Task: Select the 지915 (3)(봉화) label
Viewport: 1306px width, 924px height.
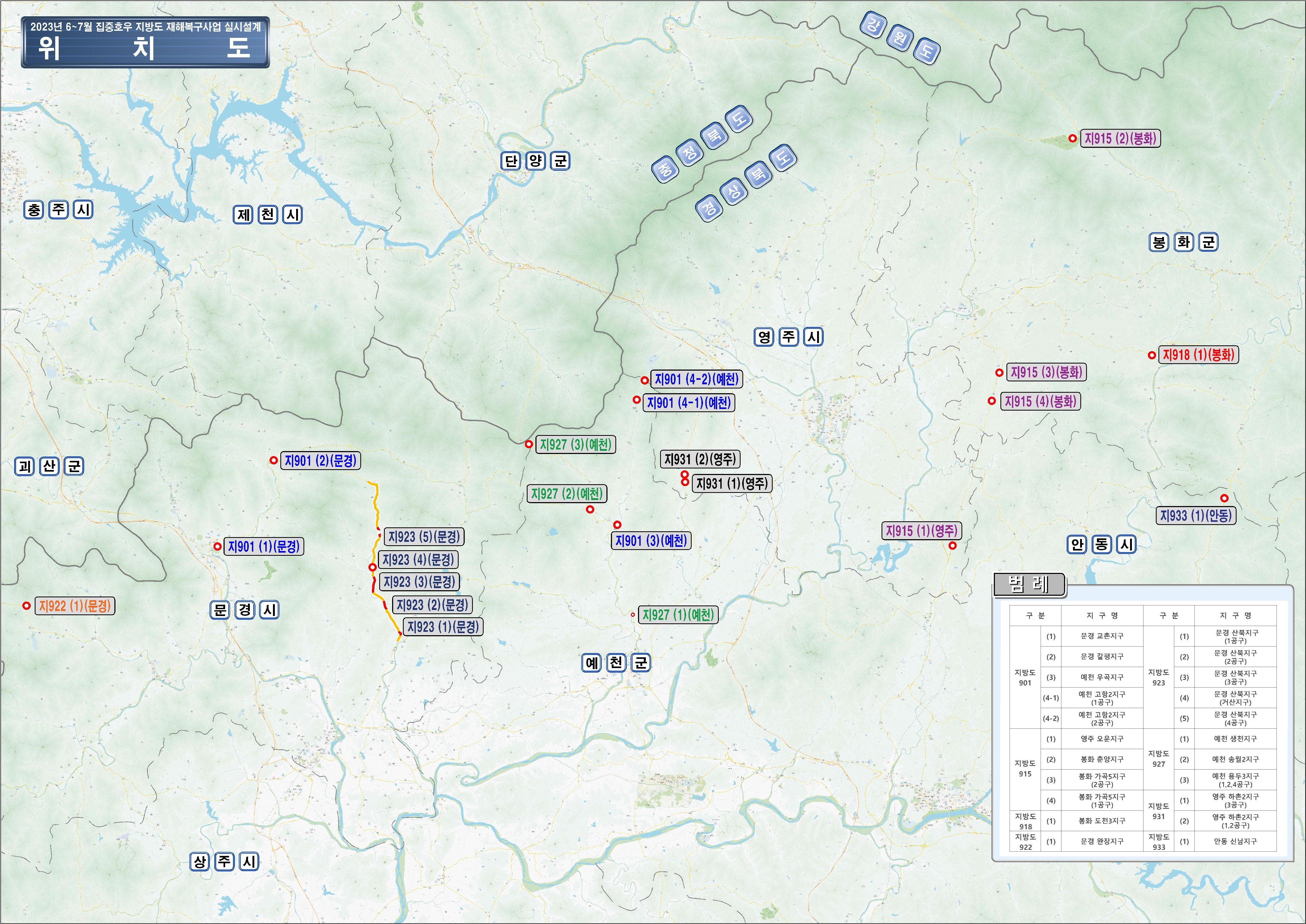Action: [x=1047, y=372]
